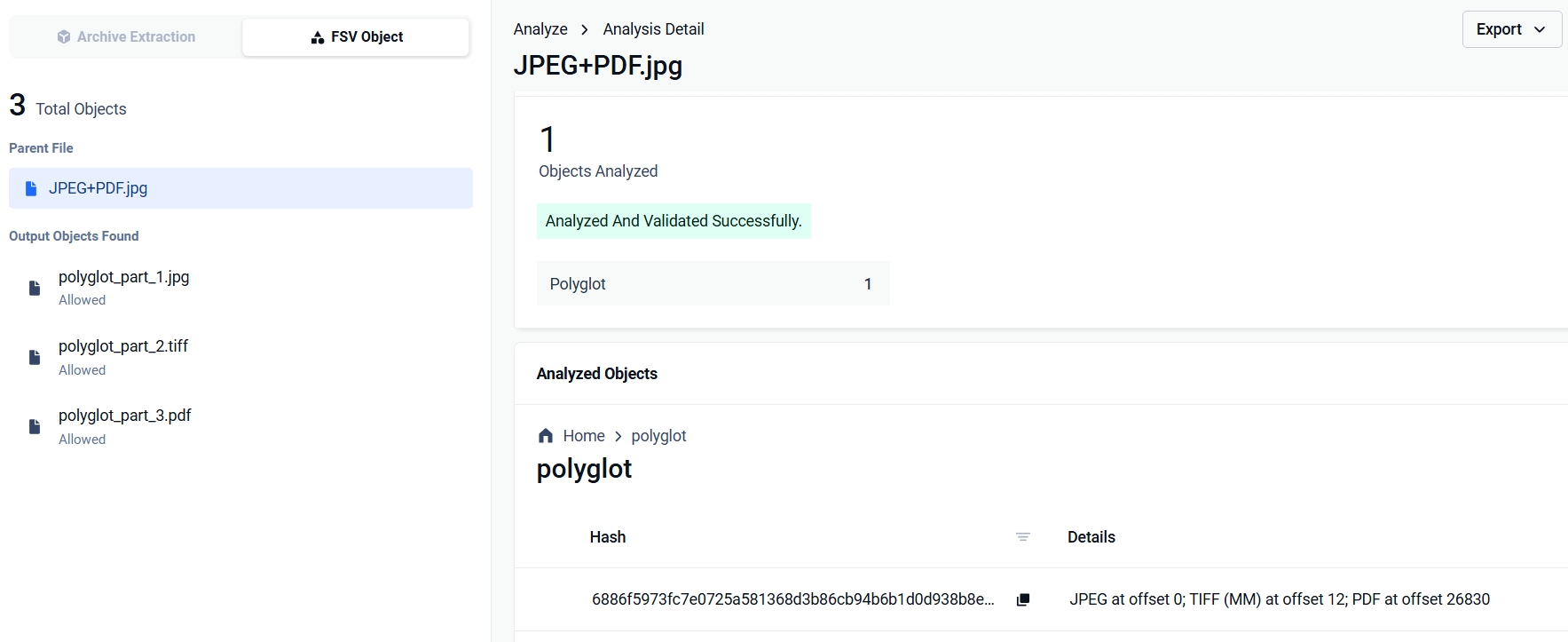Select the FSV Object tab
1568x642 pixels.
(x=356, y=36)
